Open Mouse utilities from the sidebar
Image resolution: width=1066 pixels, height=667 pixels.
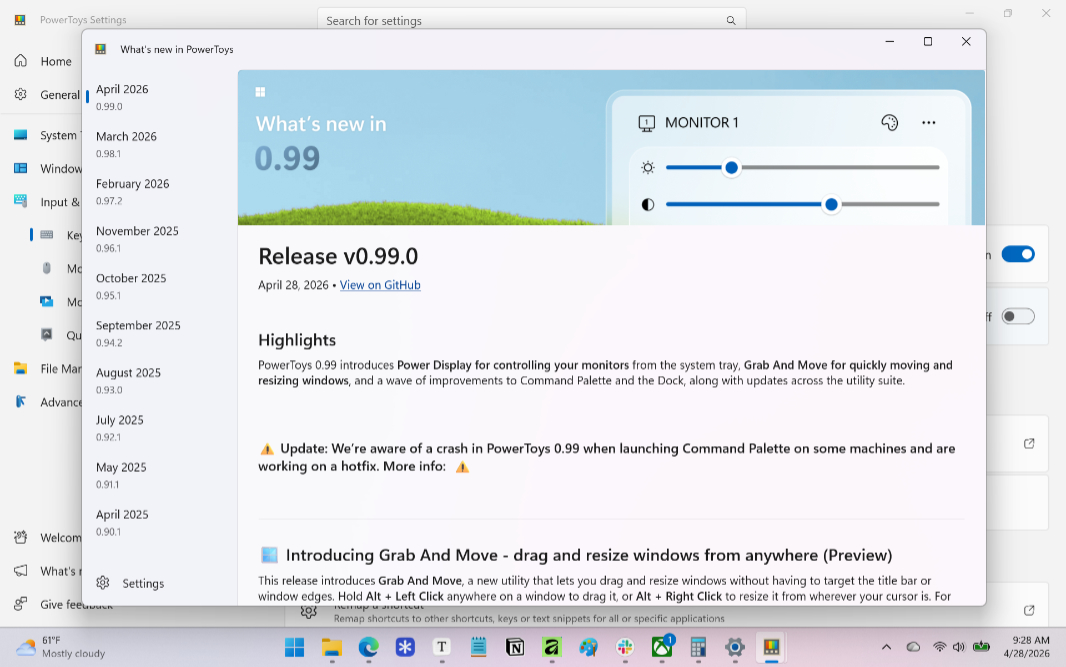[47, 268]
